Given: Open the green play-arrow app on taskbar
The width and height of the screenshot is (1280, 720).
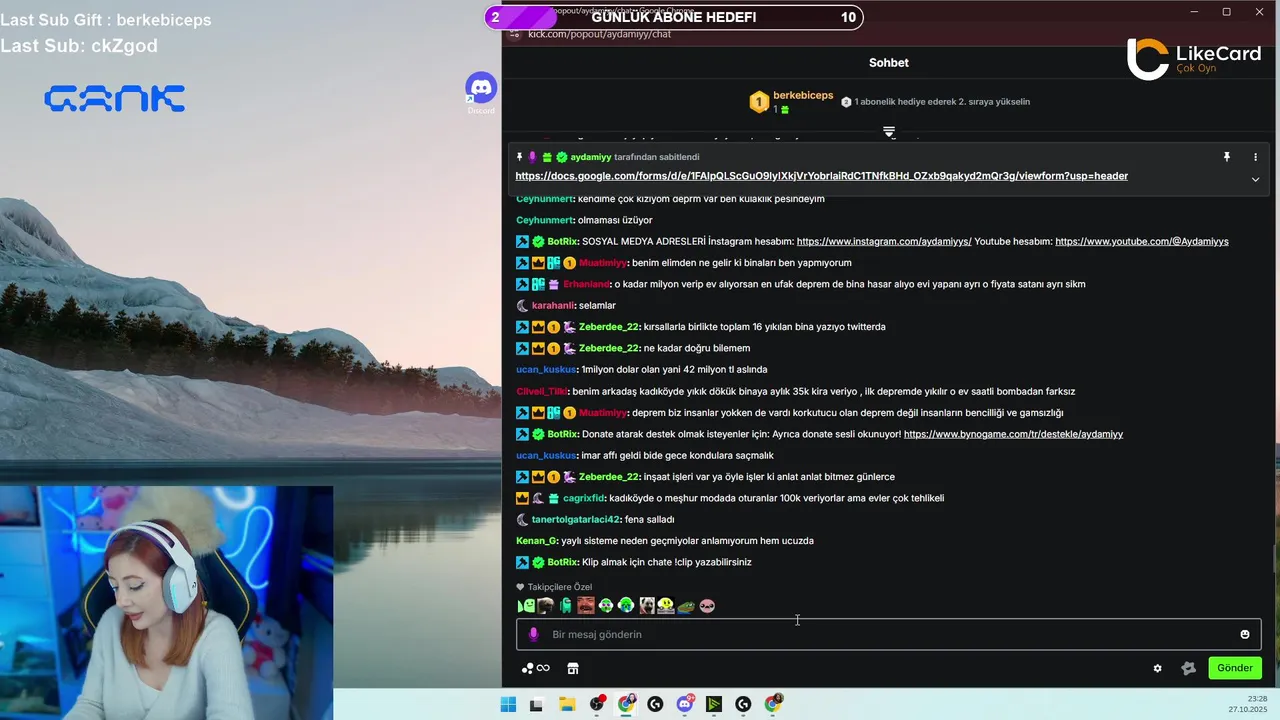Looking at the screenshot, I should 714,704.
